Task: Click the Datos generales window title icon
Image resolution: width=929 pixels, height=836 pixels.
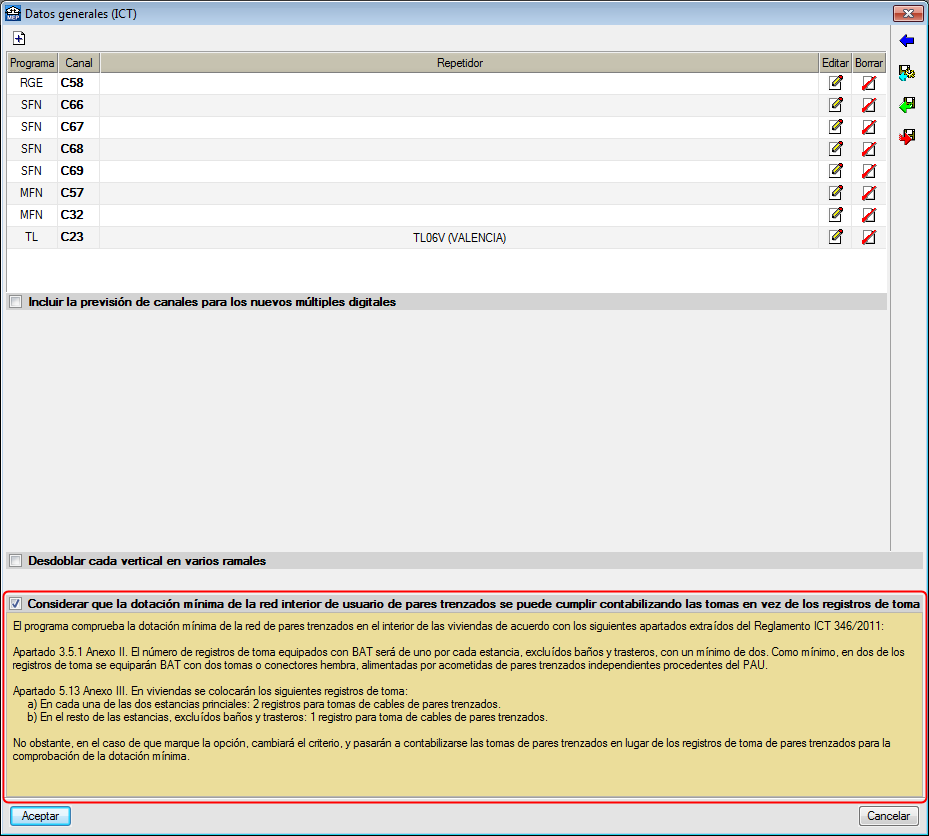Action: 12,13
